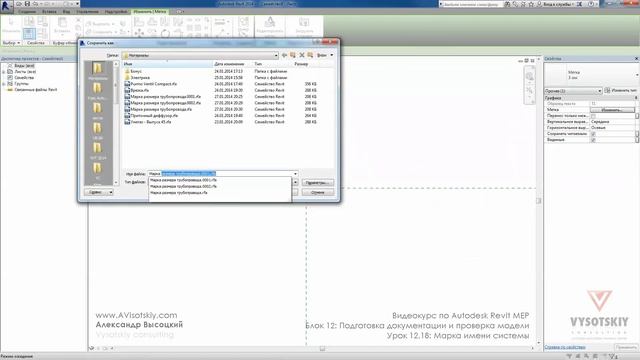Open the Электрика folder in file list
The width and height of the screenshot is (640, 360).
click(x=140, y=78)
